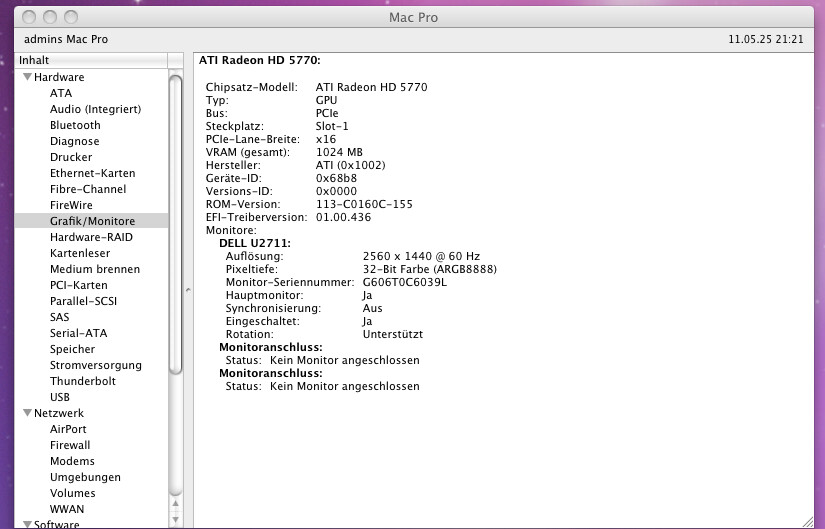This screenshot has width=825, height=529.
Task: Choose the Fibre-Channel entry
Action: 88,189
